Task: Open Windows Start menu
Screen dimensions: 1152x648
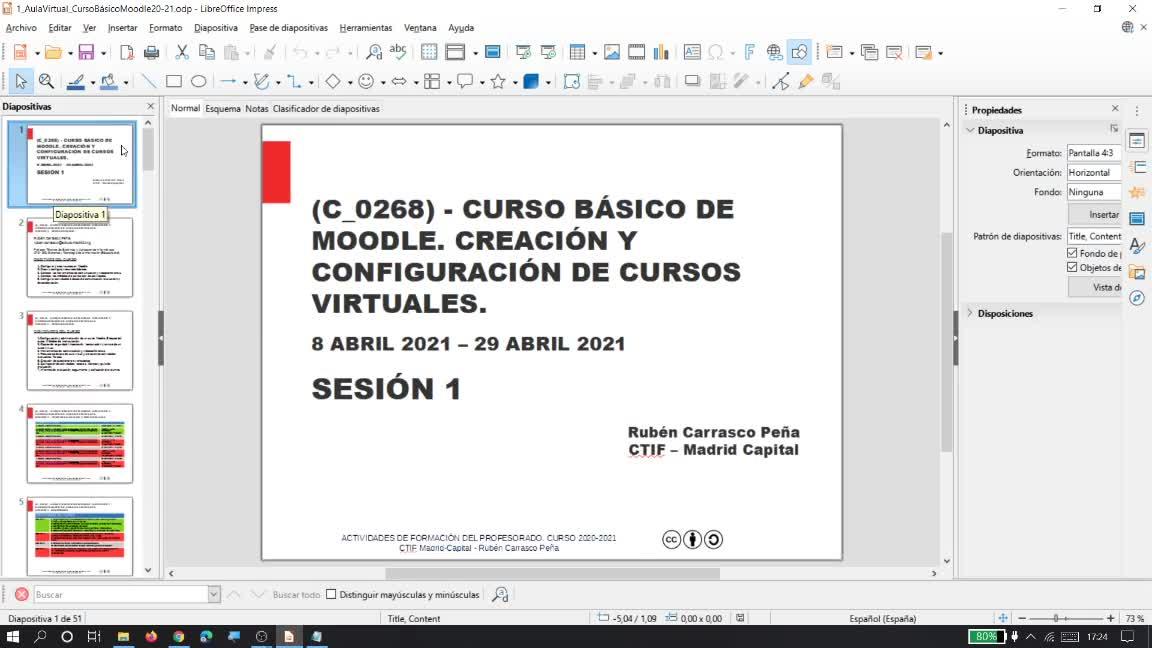Action: tap(12, 636)
